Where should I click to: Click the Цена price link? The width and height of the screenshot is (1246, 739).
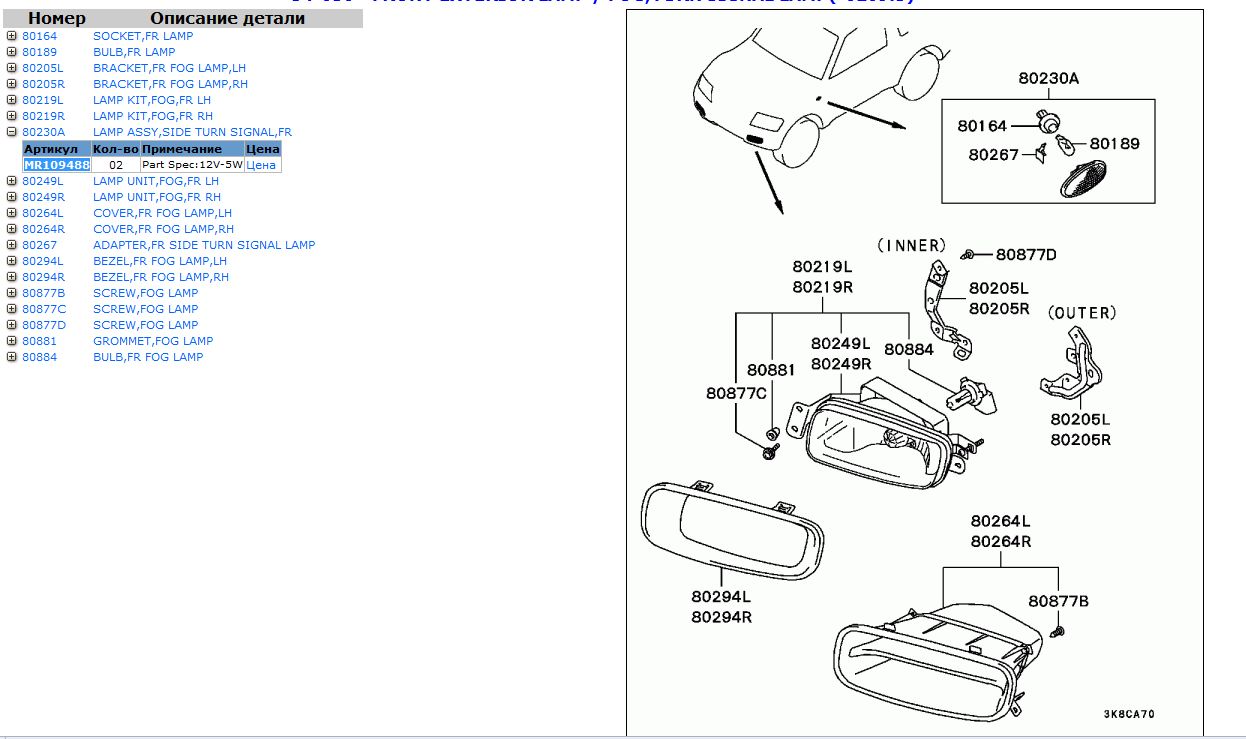tap(261, 165)
